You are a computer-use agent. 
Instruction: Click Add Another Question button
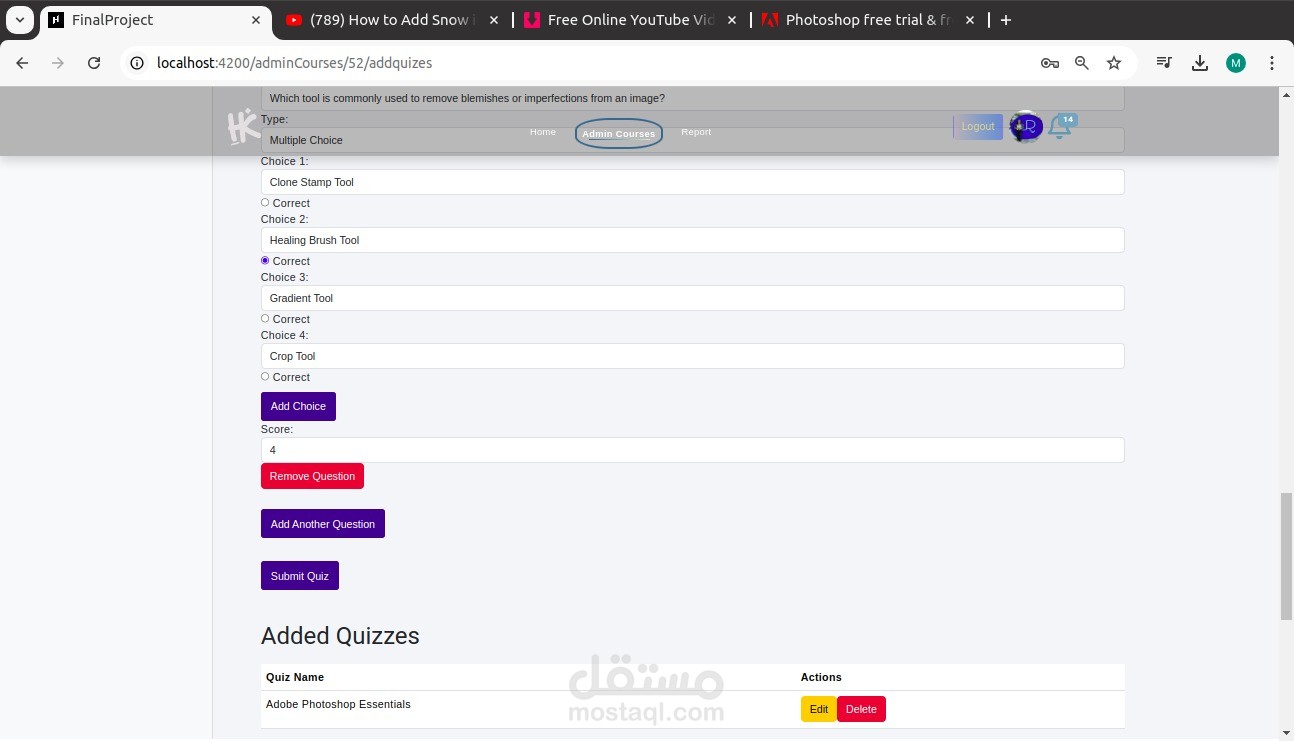click(x=323, y=524)
